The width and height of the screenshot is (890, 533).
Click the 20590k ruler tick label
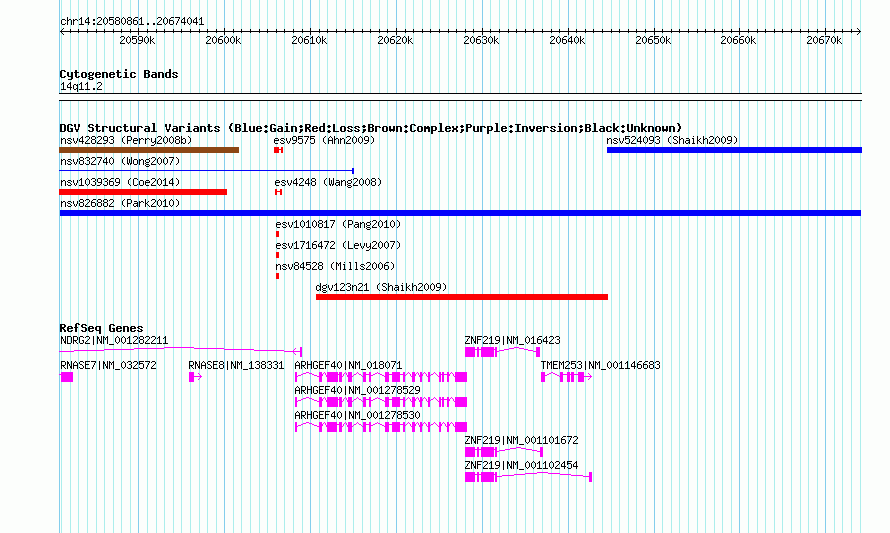tap(137, 40)
